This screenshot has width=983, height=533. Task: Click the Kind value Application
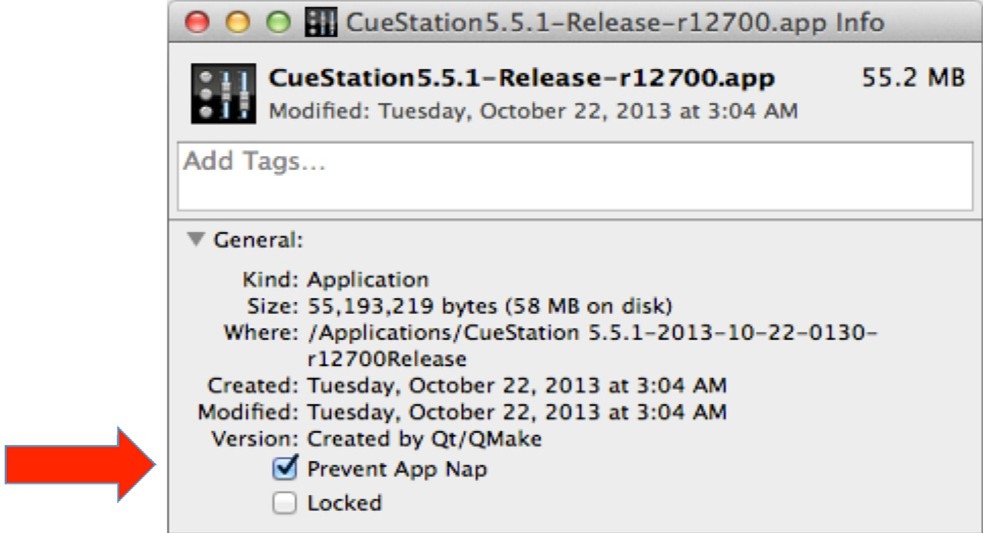368,281
